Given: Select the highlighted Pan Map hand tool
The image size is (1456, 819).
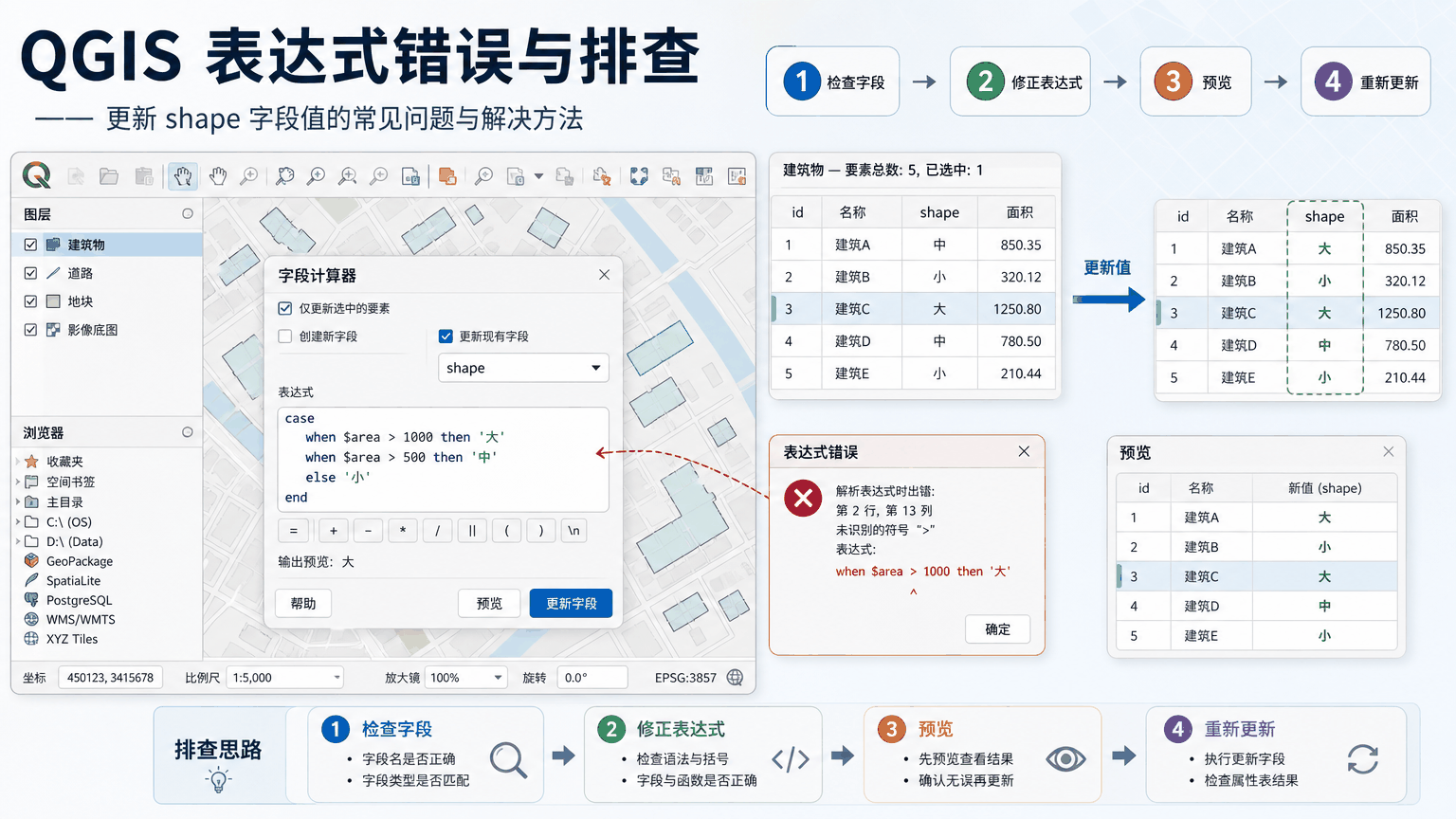Looking at the screenshot, I should pos(183,175).
